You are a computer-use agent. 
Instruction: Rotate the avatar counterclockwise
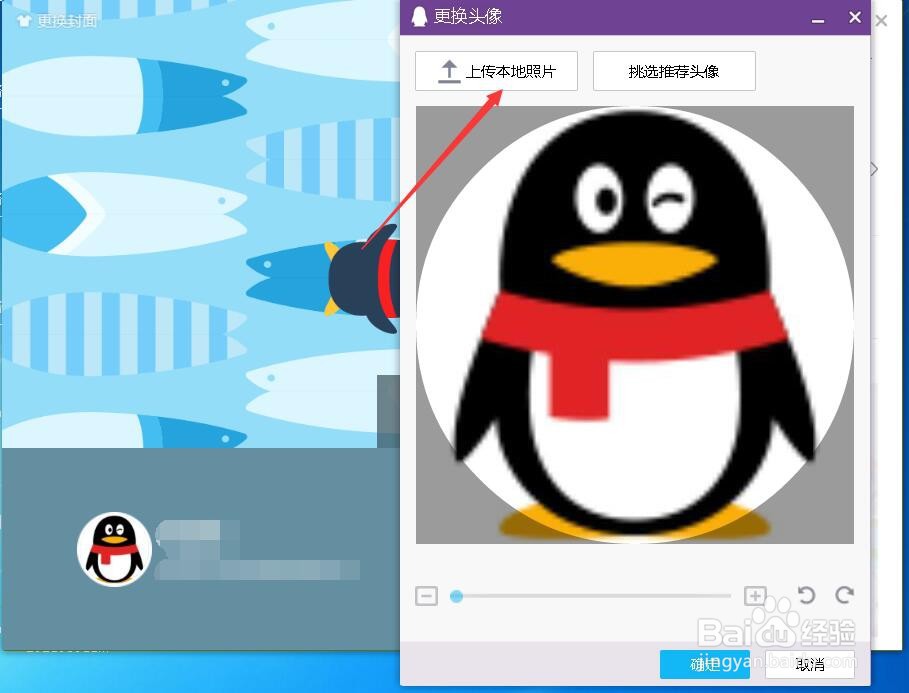pyautogui.click(x=806, y=595)
